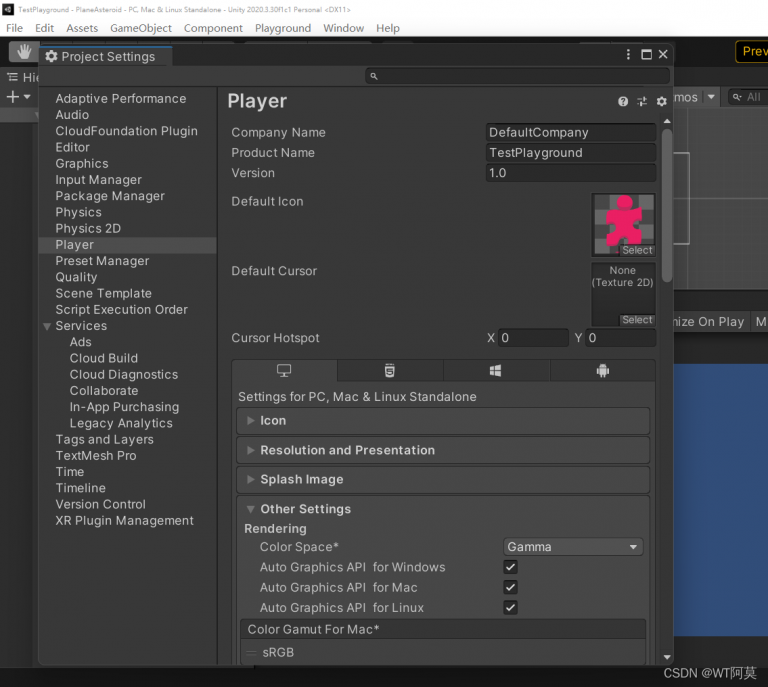
Task: Open the Project Settings window kebab menu
Action: 628,55
